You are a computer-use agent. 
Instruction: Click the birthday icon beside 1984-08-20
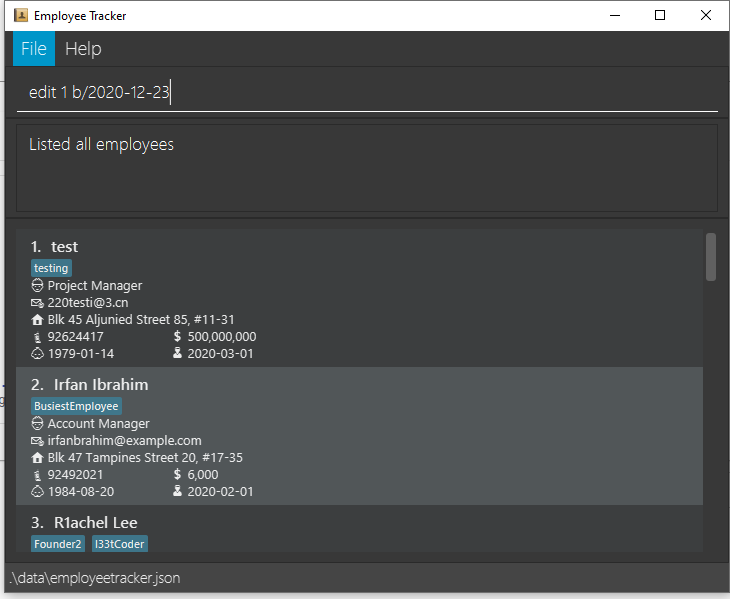point(37,492)
